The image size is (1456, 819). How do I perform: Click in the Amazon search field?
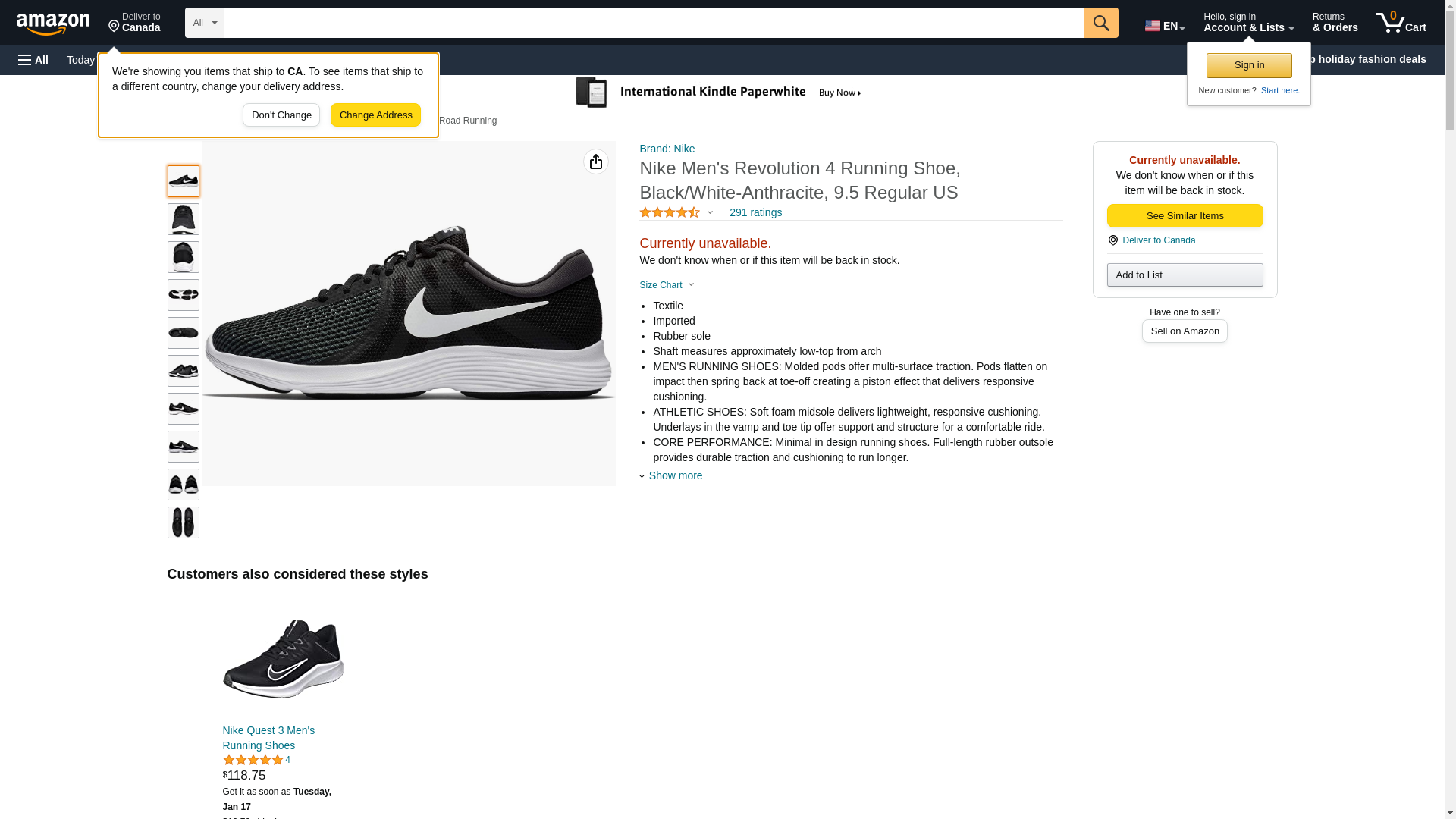(x=654, y=23)
